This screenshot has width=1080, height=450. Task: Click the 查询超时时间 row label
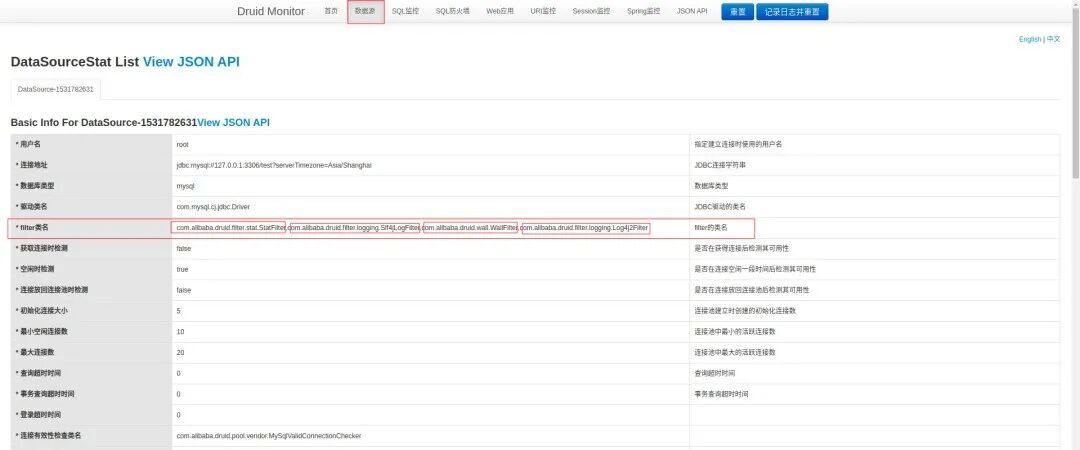[x=41, y=373]
